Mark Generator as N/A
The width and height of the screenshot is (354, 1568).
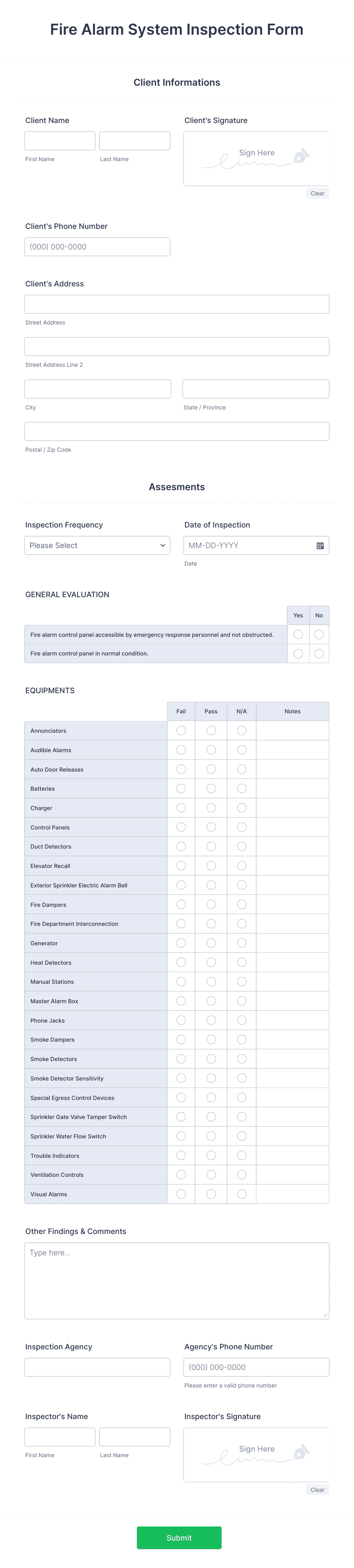click(241, 942)
